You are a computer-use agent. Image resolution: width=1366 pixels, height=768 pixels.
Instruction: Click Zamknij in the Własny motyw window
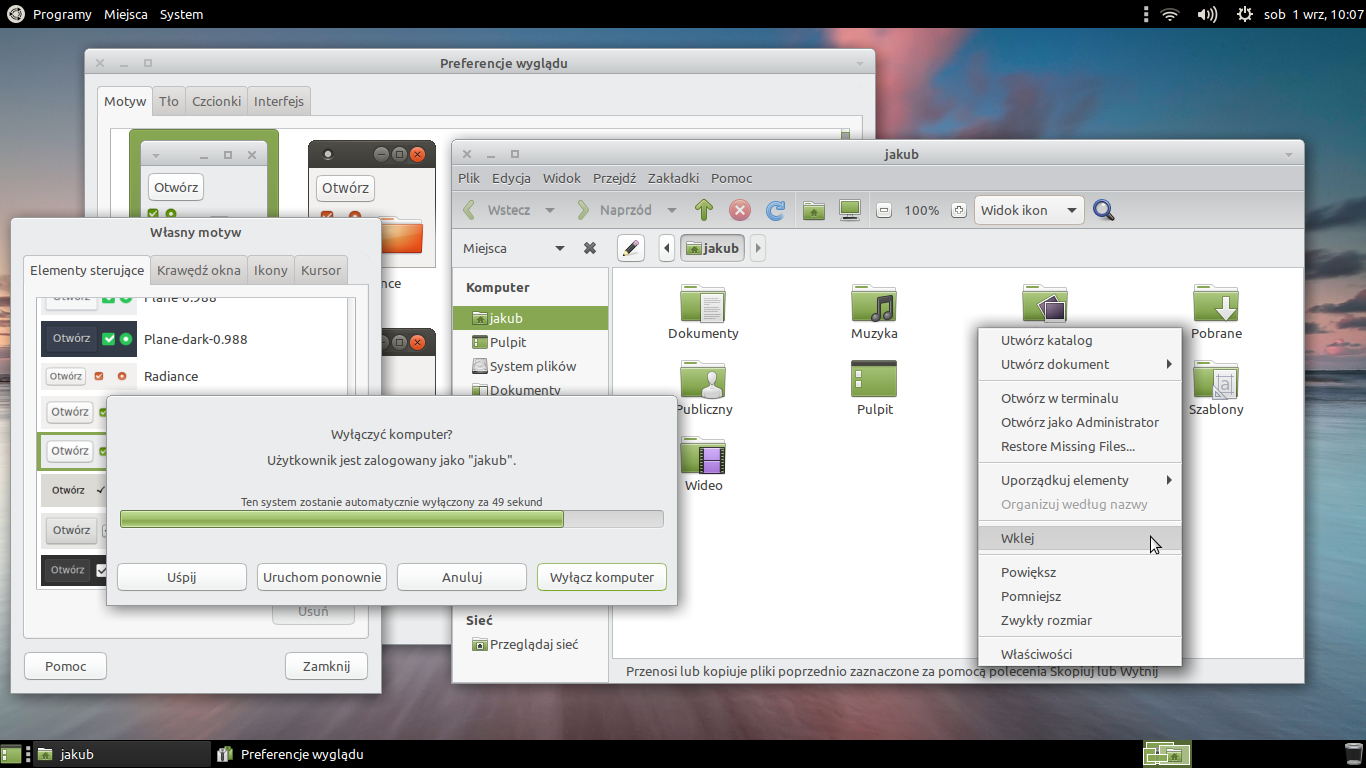point(326,666)
